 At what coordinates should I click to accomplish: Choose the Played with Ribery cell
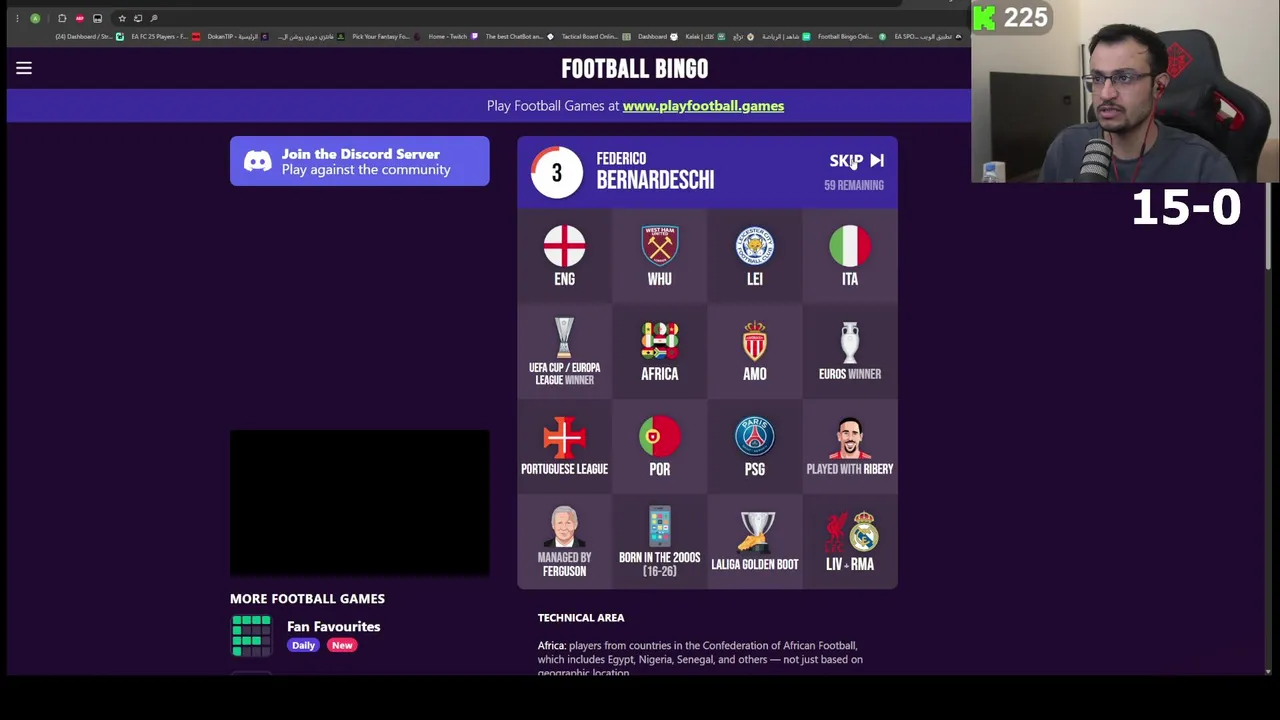coord(849,446)
